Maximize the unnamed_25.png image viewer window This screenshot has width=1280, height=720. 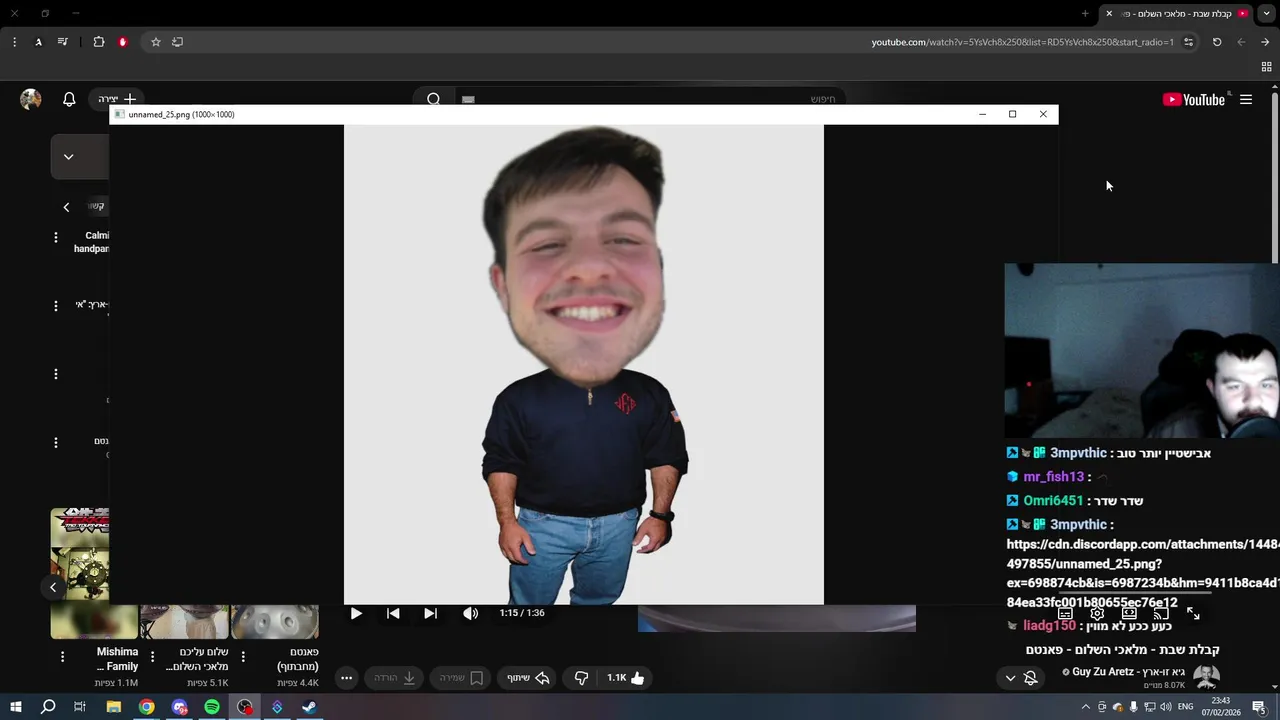coord(1012,114)
